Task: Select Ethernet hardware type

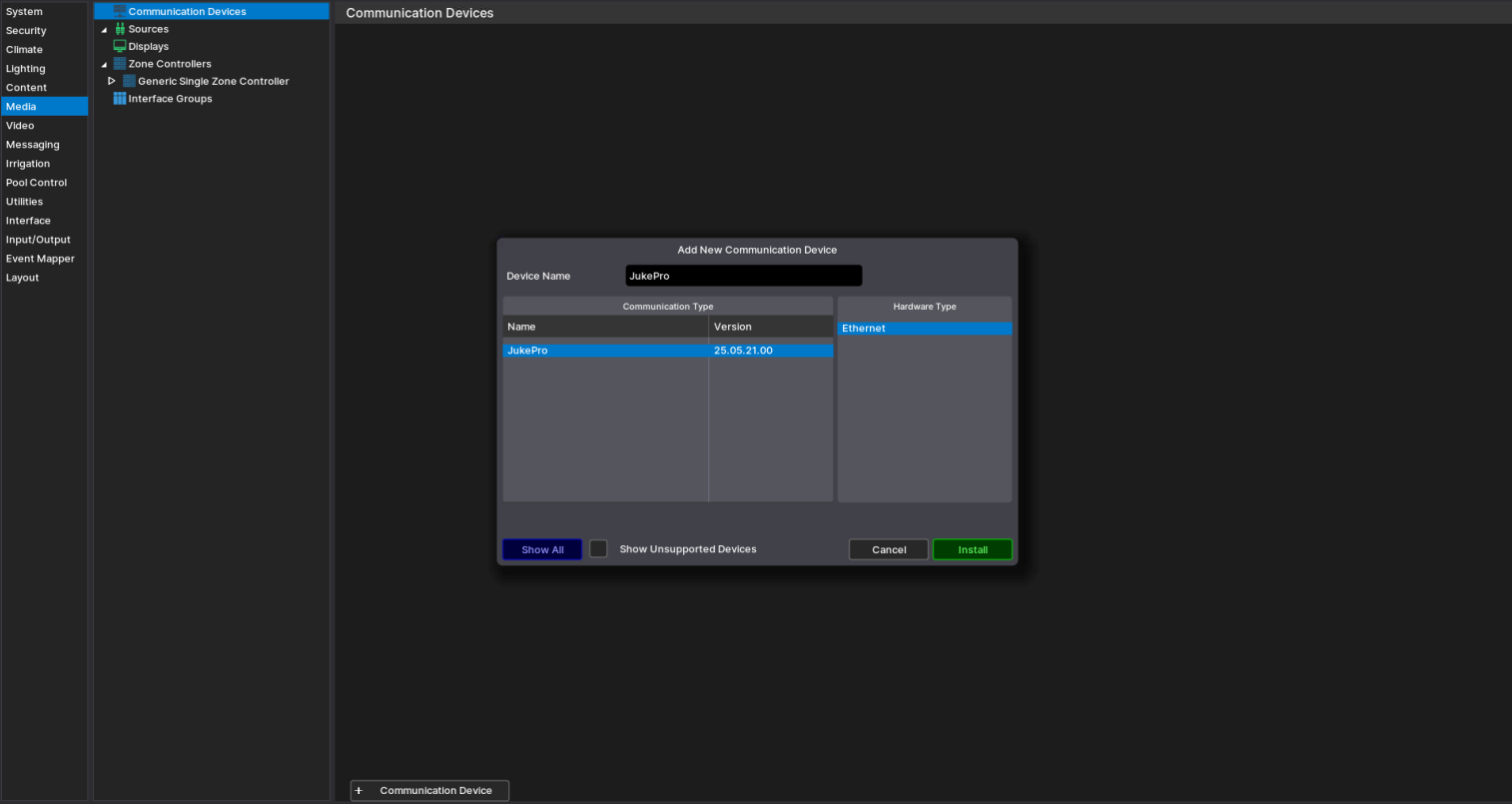Action: click(925, 329)
